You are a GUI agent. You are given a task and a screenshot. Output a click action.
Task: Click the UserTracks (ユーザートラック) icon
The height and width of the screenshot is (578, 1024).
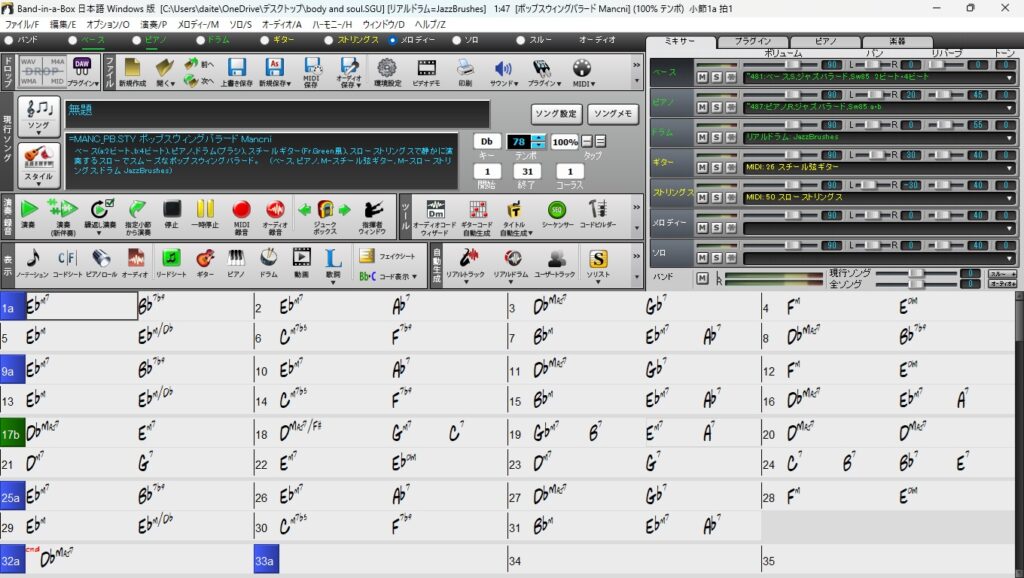coord(557,263)
